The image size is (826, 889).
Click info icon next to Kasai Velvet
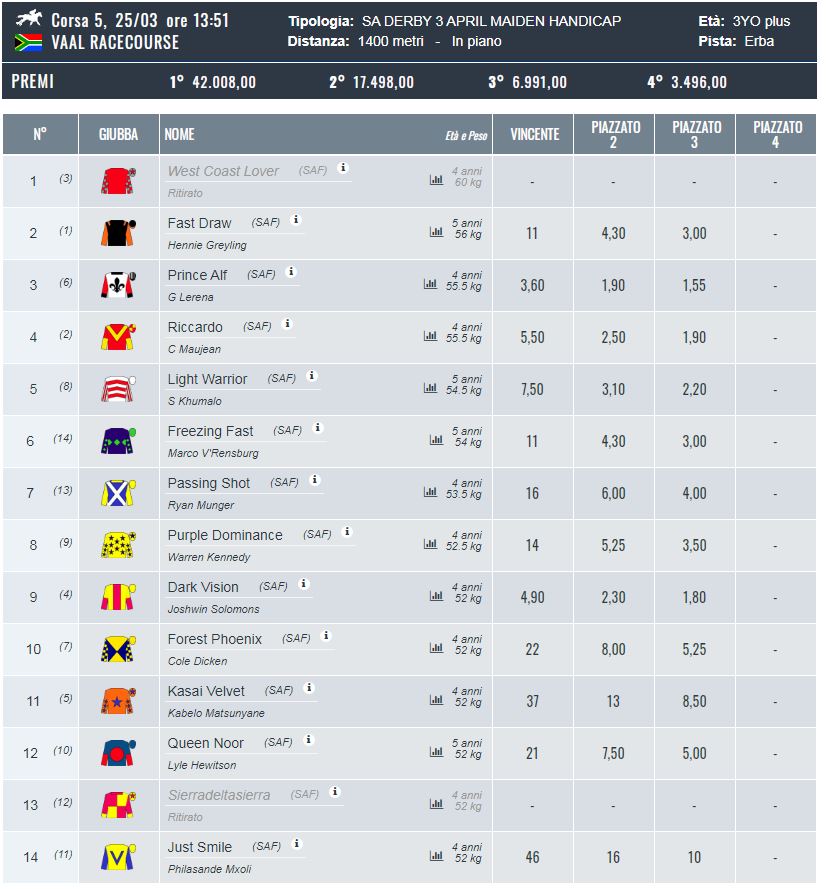(x=309, y=688)
